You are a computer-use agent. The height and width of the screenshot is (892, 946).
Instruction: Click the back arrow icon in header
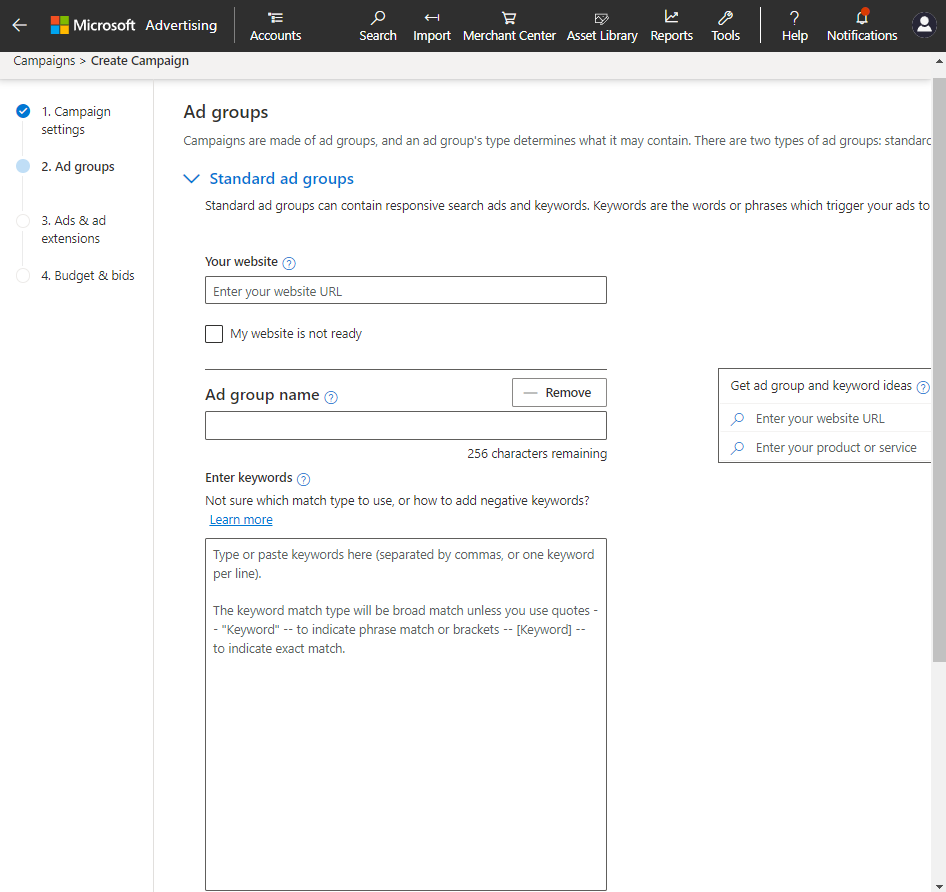pyautogui.click(x=20, y=25)
